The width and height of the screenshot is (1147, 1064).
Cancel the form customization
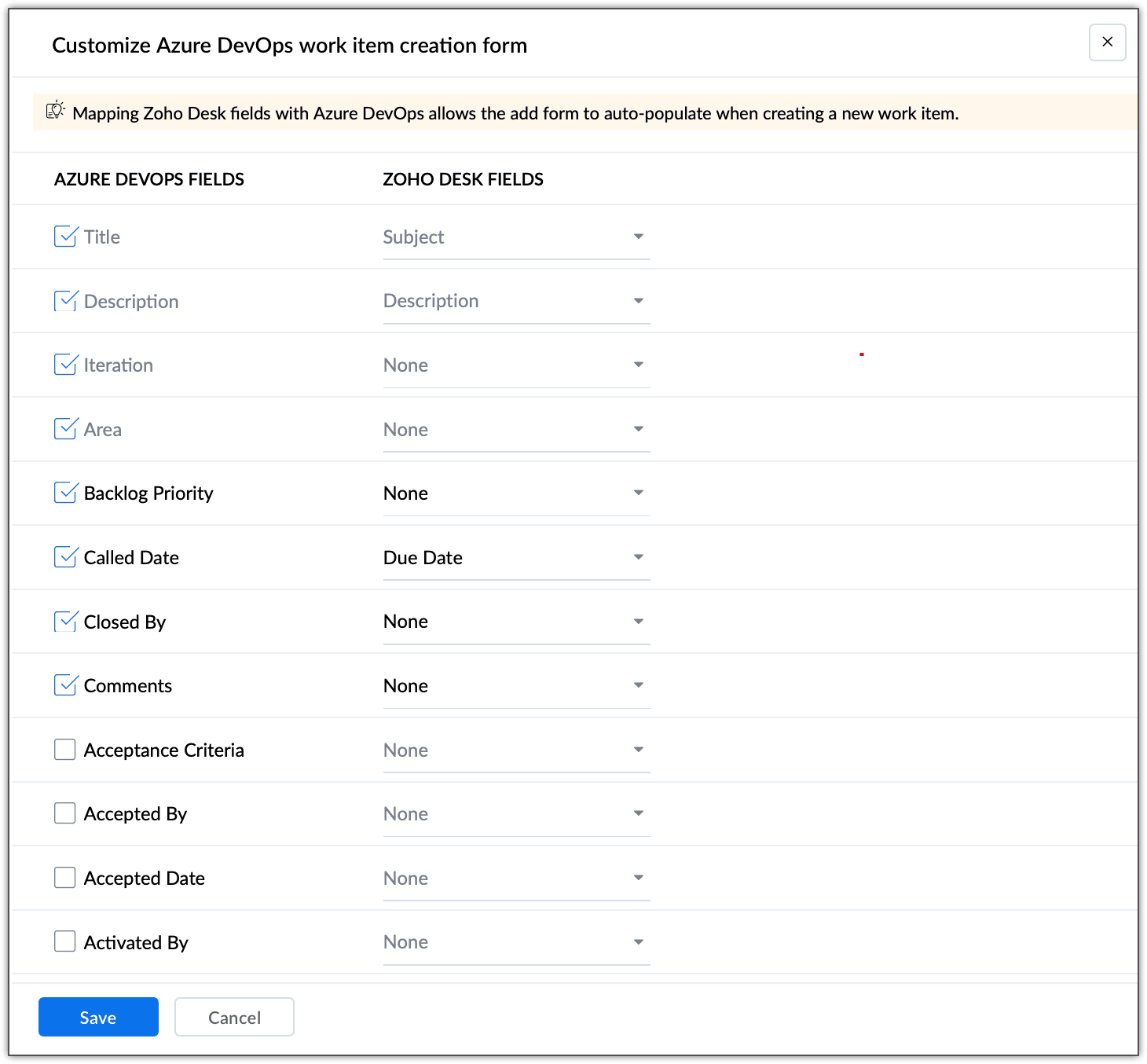click(234, 1018)
